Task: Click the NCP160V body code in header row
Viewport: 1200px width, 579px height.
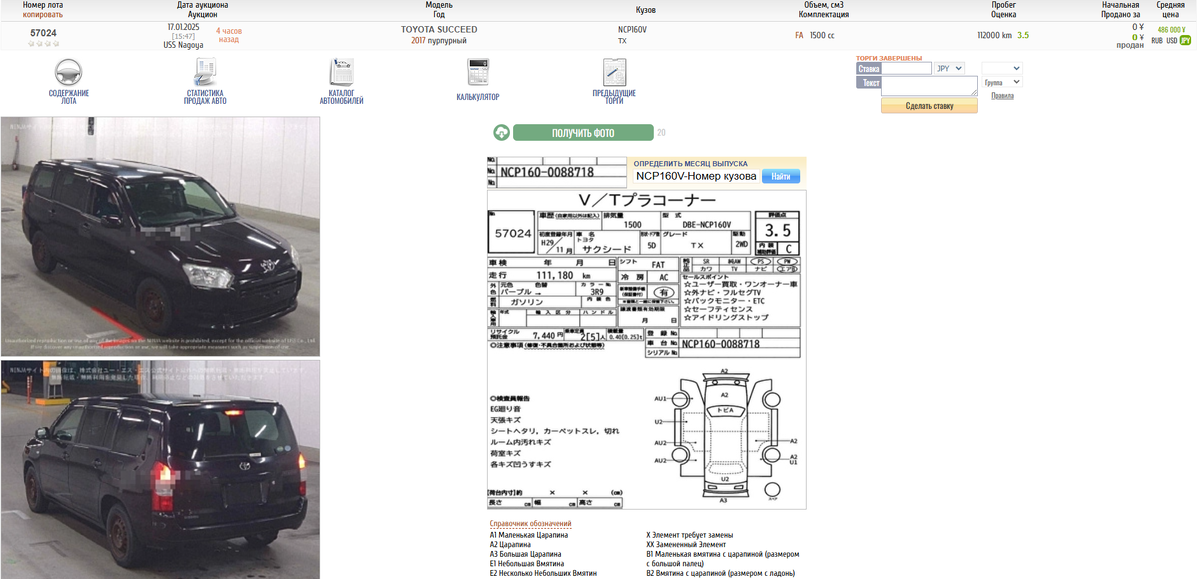Action: 632,30
